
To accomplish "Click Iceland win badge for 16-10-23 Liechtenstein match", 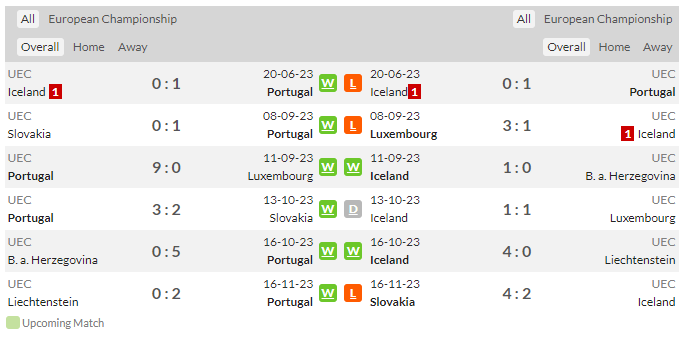I will click(353, 251).
